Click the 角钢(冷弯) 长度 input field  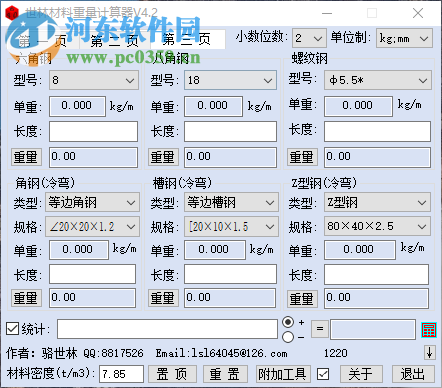[93, 274]
